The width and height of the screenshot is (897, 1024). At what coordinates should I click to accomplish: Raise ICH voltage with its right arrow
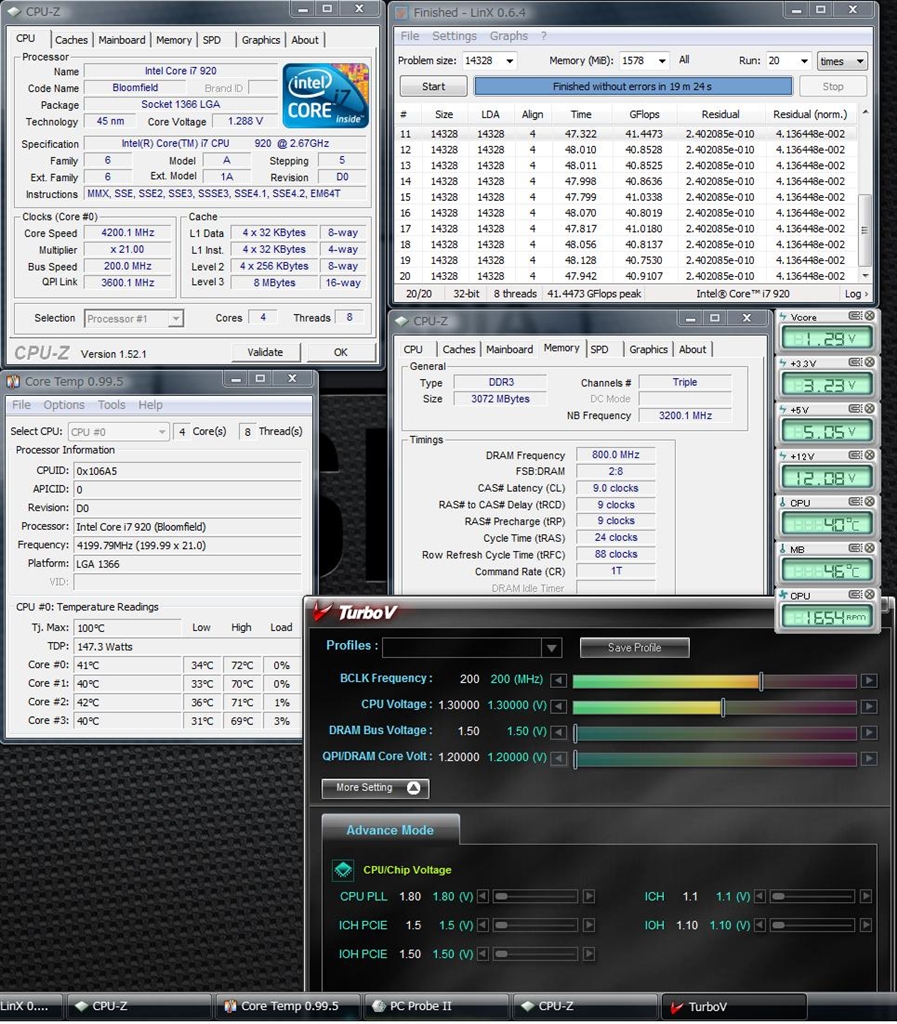click(x=866, y=897)
